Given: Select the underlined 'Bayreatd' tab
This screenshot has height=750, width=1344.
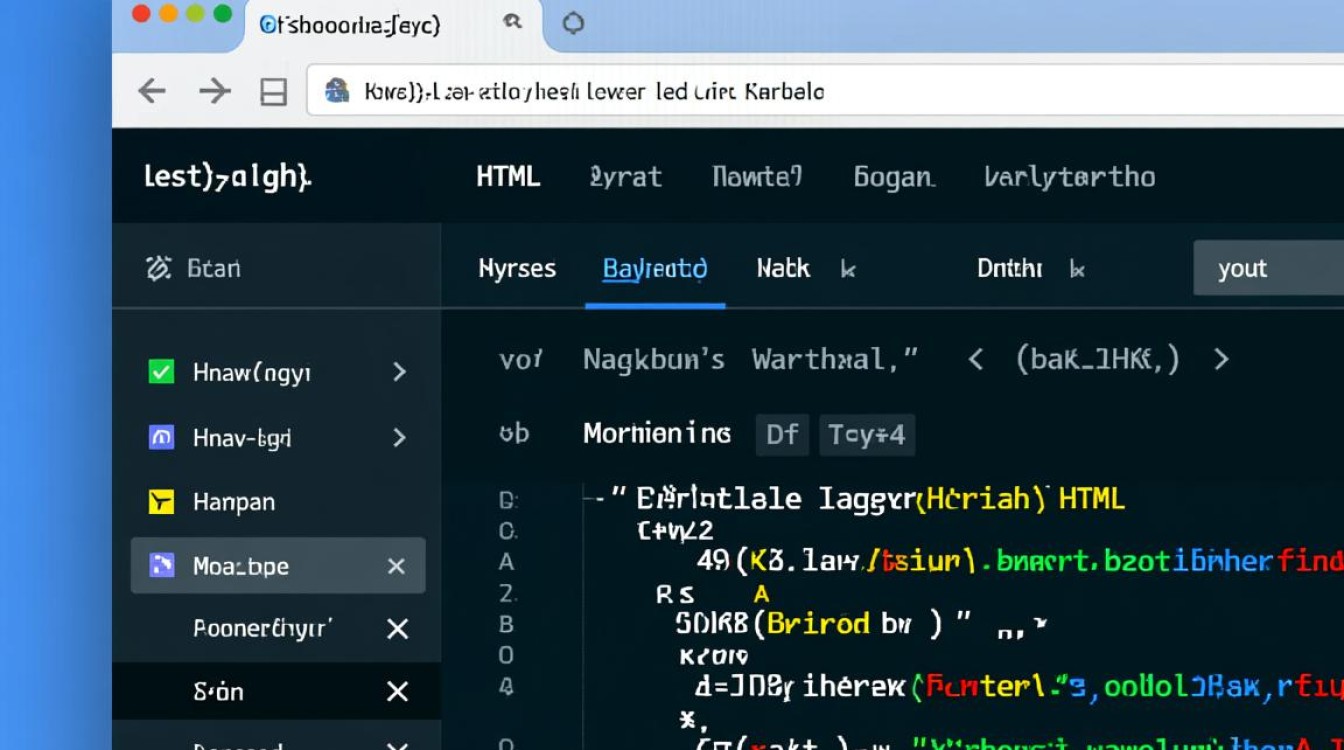Looking at the screenshot, I should tap(655, 268).
